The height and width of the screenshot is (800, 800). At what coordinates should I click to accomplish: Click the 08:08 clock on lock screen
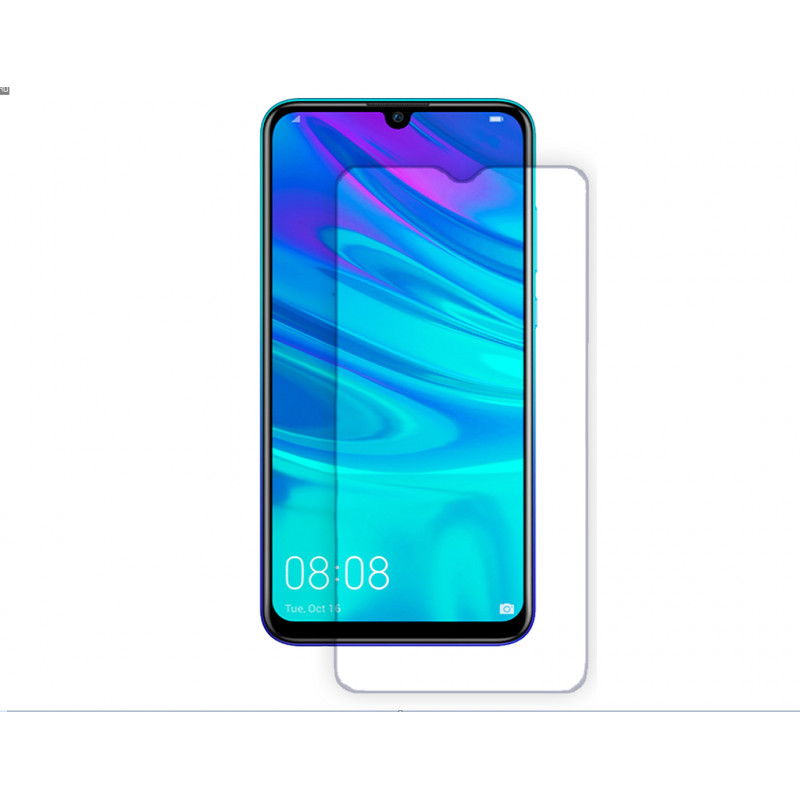337,572
